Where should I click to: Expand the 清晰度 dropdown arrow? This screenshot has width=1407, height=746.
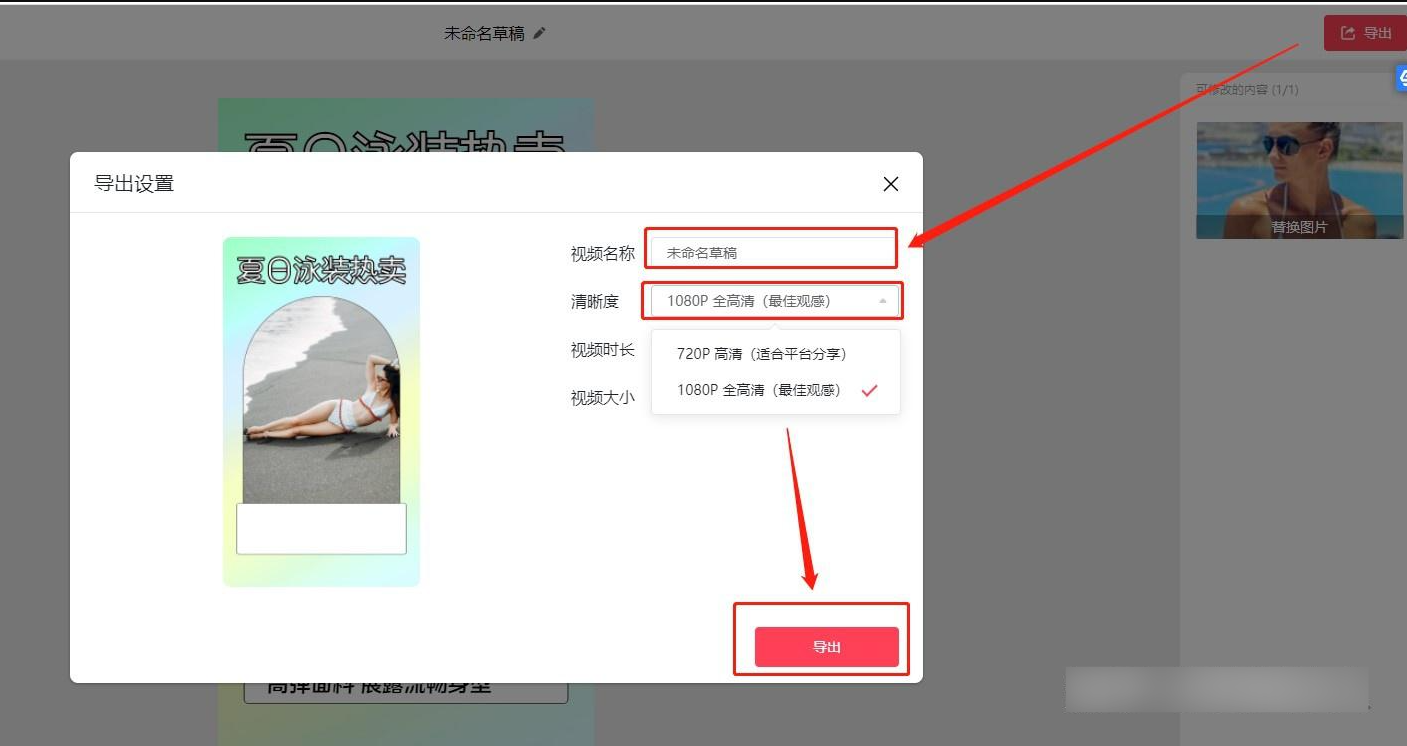pos(882,301)
